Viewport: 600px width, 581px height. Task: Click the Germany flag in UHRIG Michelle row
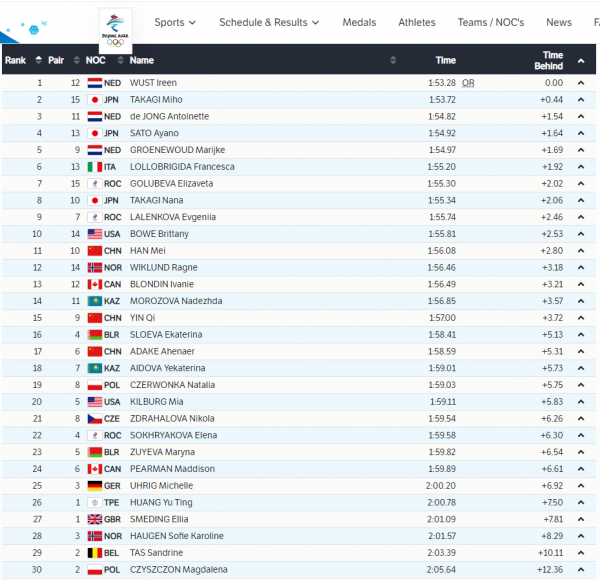point(95,486)
